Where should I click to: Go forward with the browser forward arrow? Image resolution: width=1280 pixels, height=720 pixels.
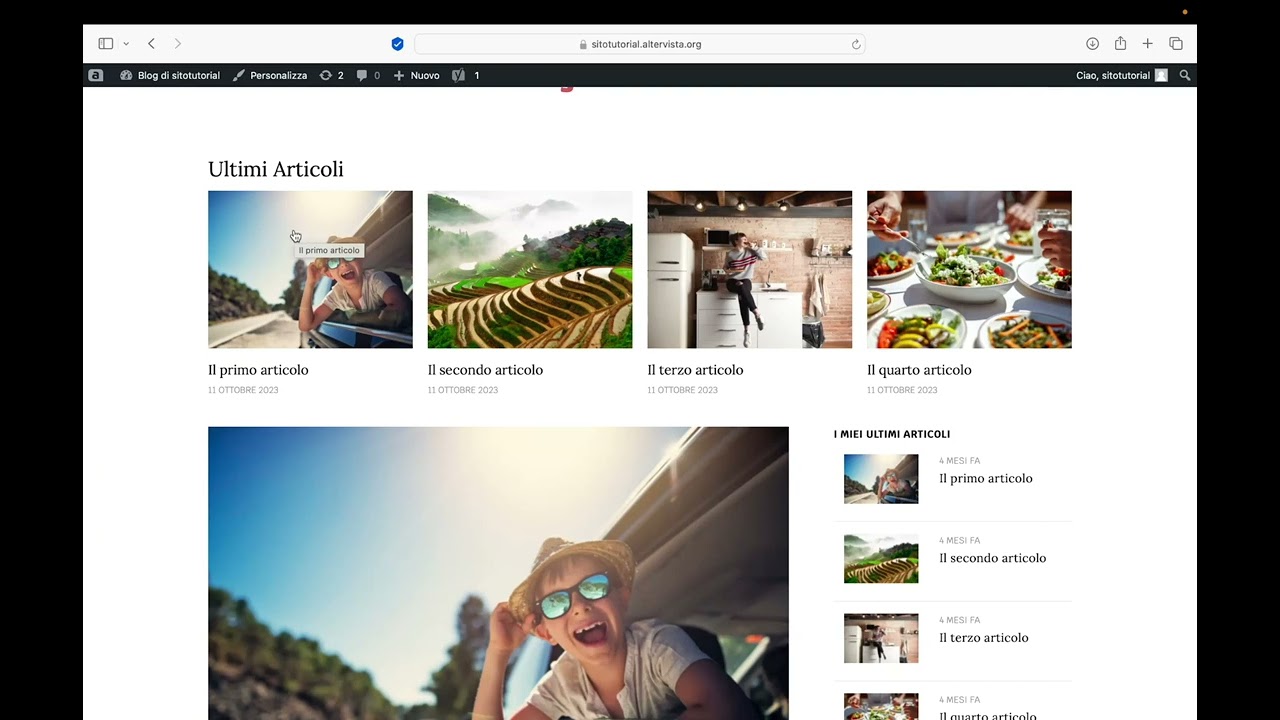178,44
